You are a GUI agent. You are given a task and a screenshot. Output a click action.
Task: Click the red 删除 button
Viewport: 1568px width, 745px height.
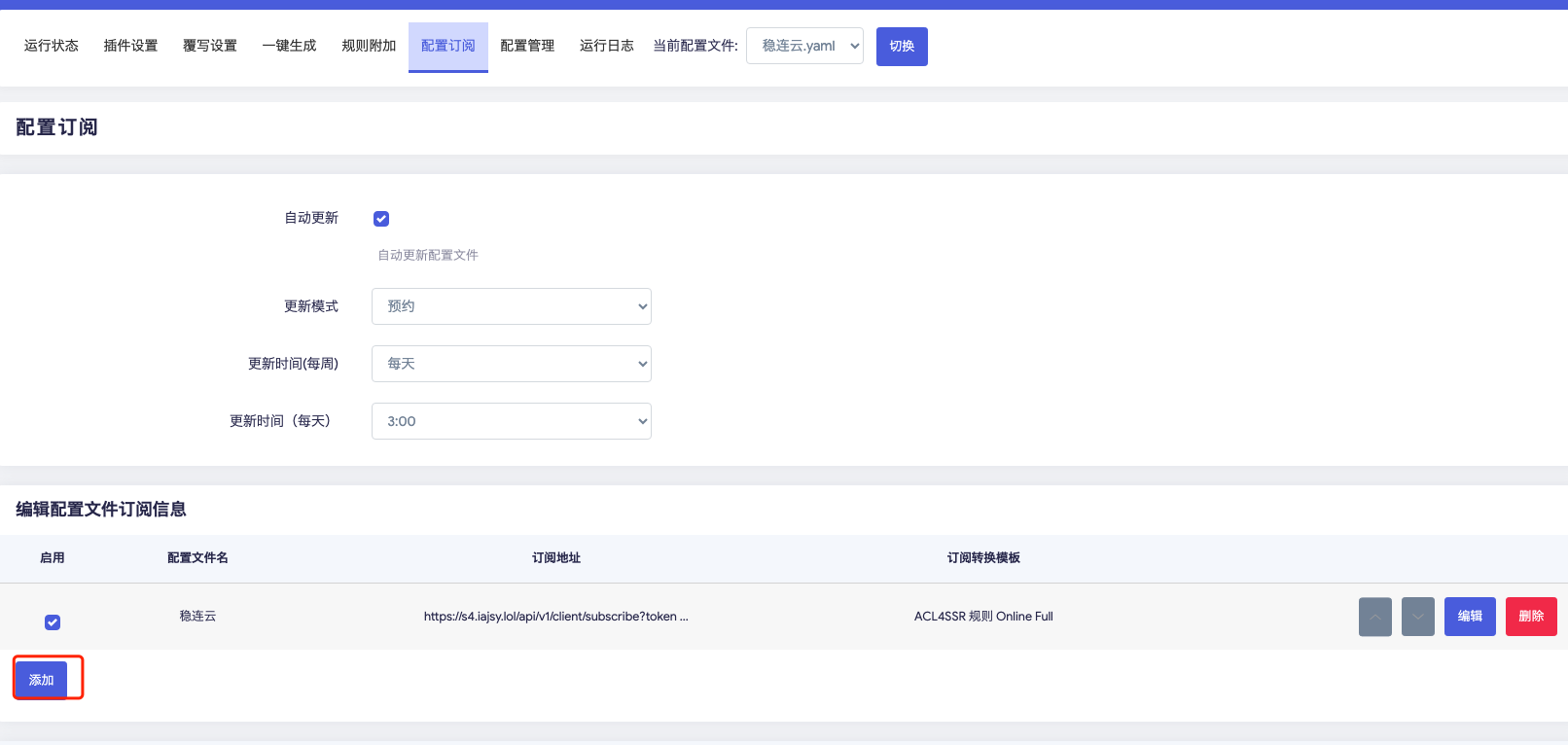[x=1530, y=617]
